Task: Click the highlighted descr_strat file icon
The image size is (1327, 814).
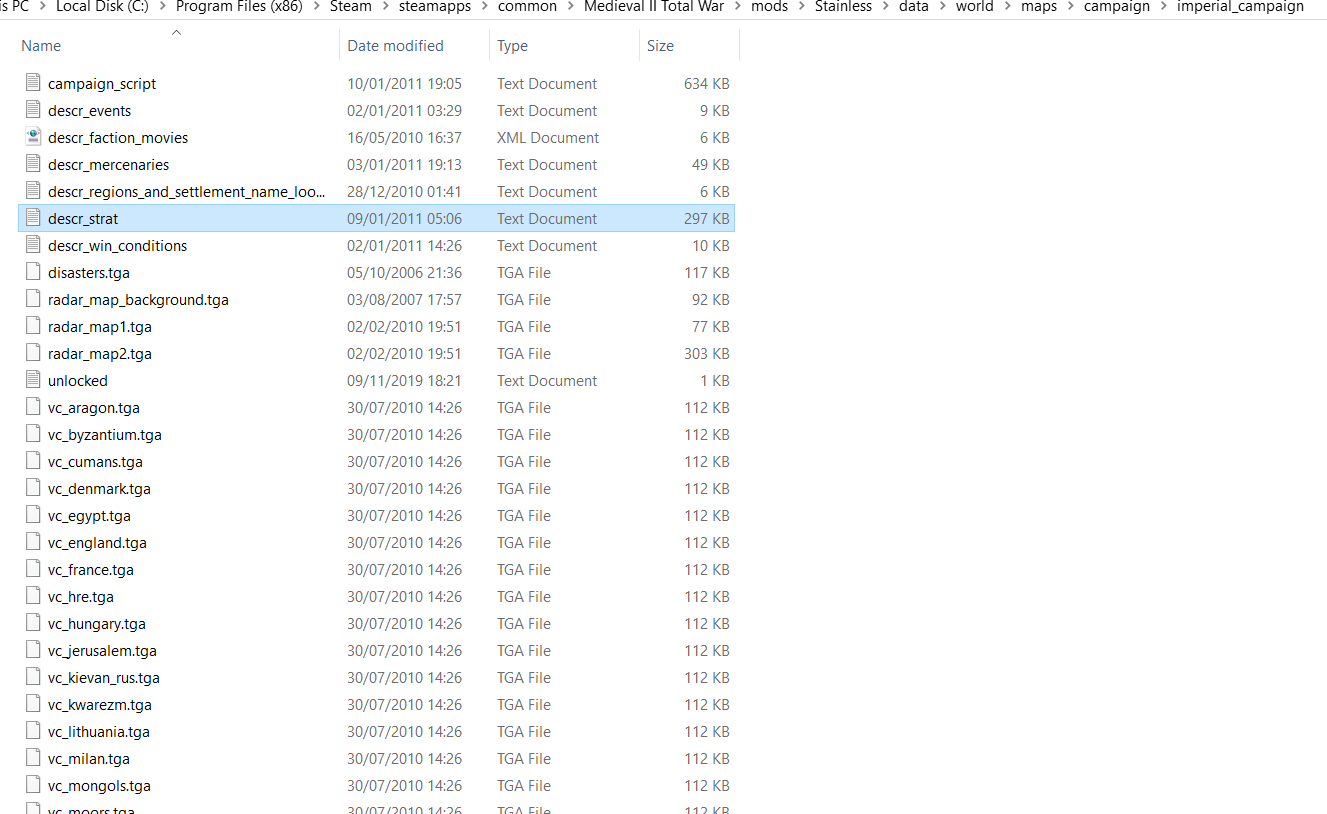Action: [33, 218]
